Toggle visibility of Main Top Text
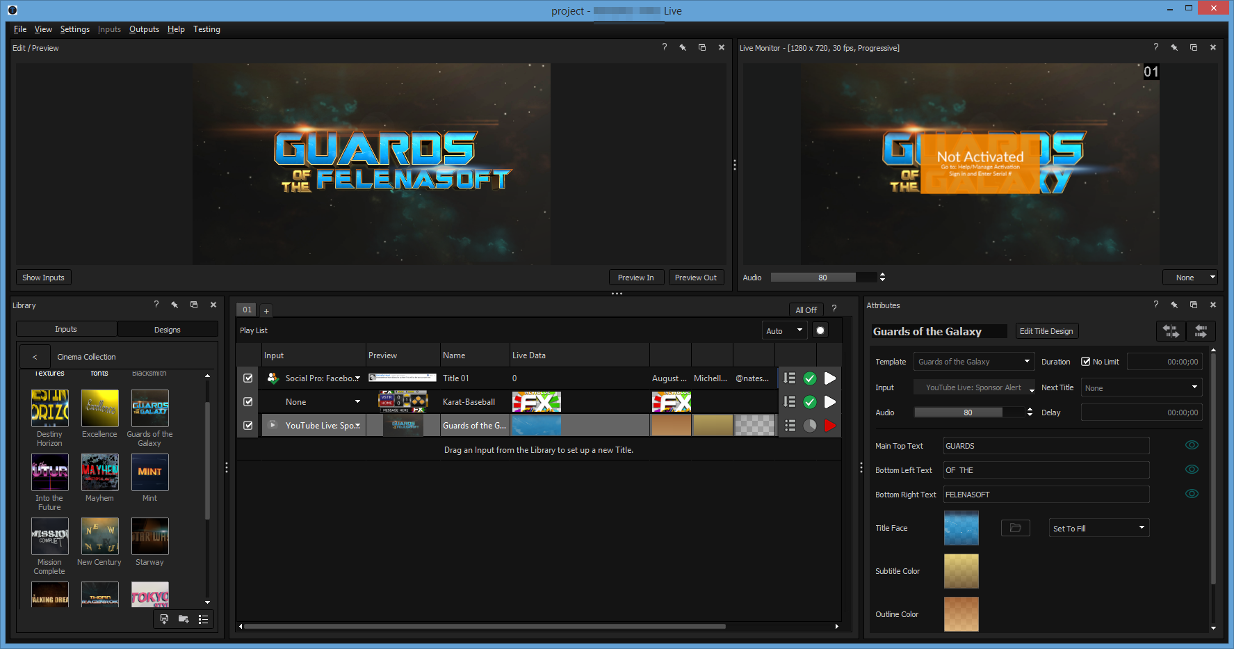This screenshot has width=1234, height=649. [x=1191, y=446]
